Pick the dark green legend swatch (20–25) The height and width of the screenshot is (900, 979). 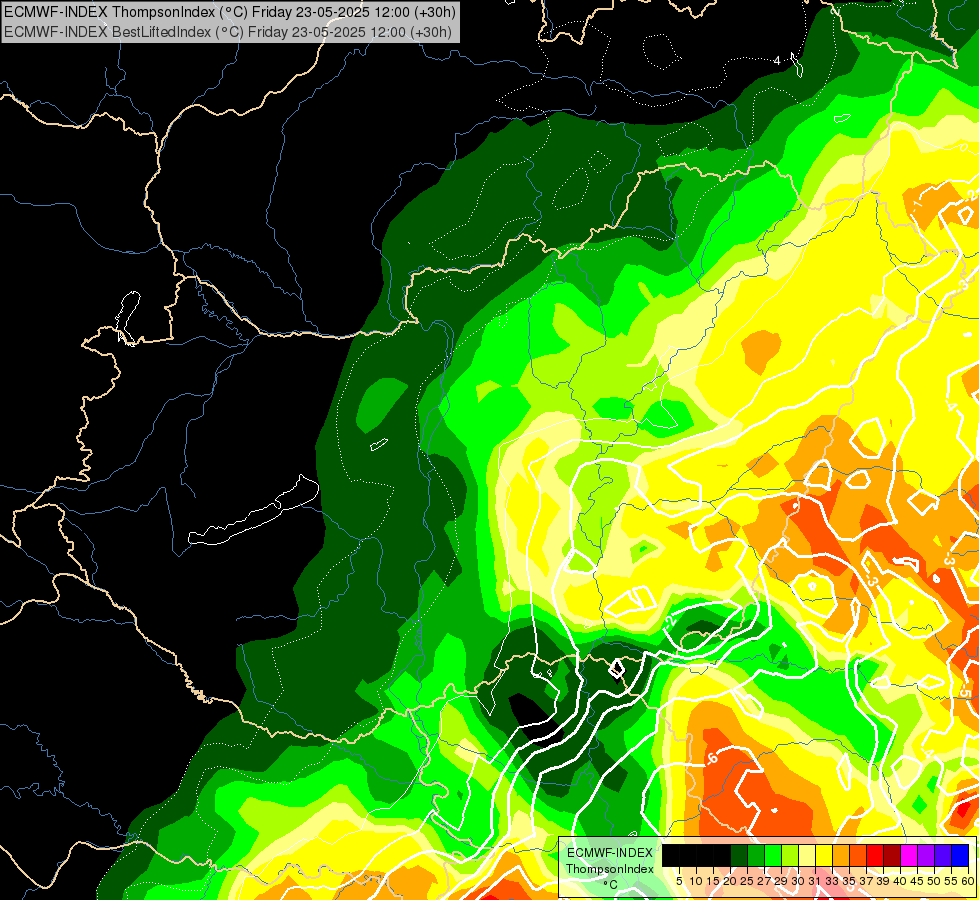click(739, 855)
